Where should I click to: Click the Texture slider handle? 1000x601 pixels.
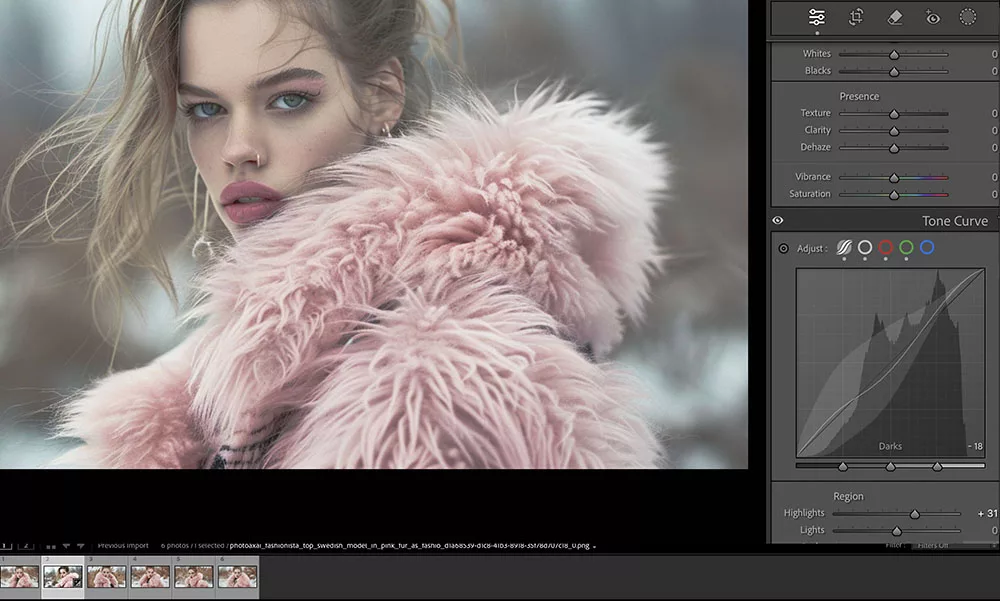click(x=894, y=114)
